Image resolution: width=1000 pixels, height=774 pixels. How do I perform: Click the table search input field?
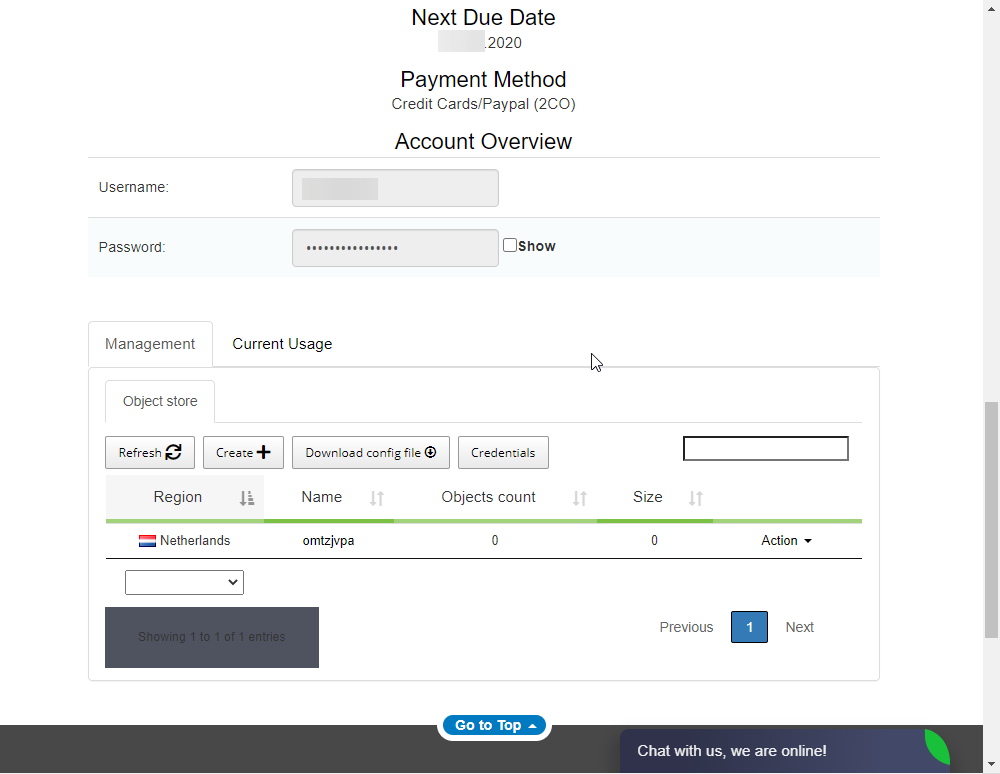[765, 449]
